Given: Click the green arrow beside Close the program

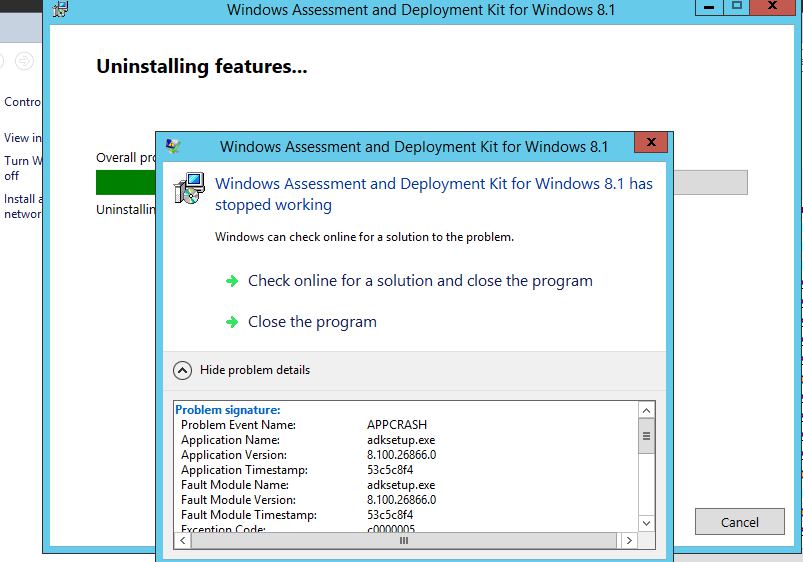Looking at the screenshot, I should 232,322.
